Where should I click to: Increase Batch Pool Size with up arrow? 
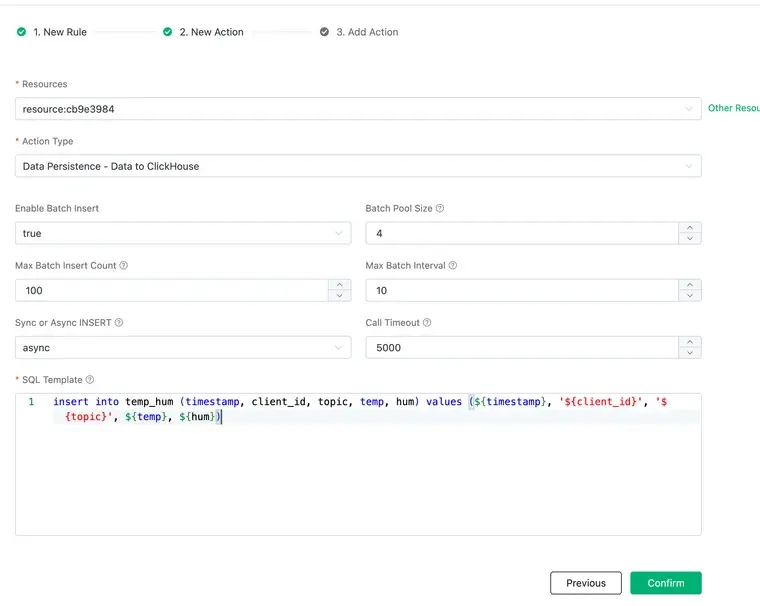689,227
